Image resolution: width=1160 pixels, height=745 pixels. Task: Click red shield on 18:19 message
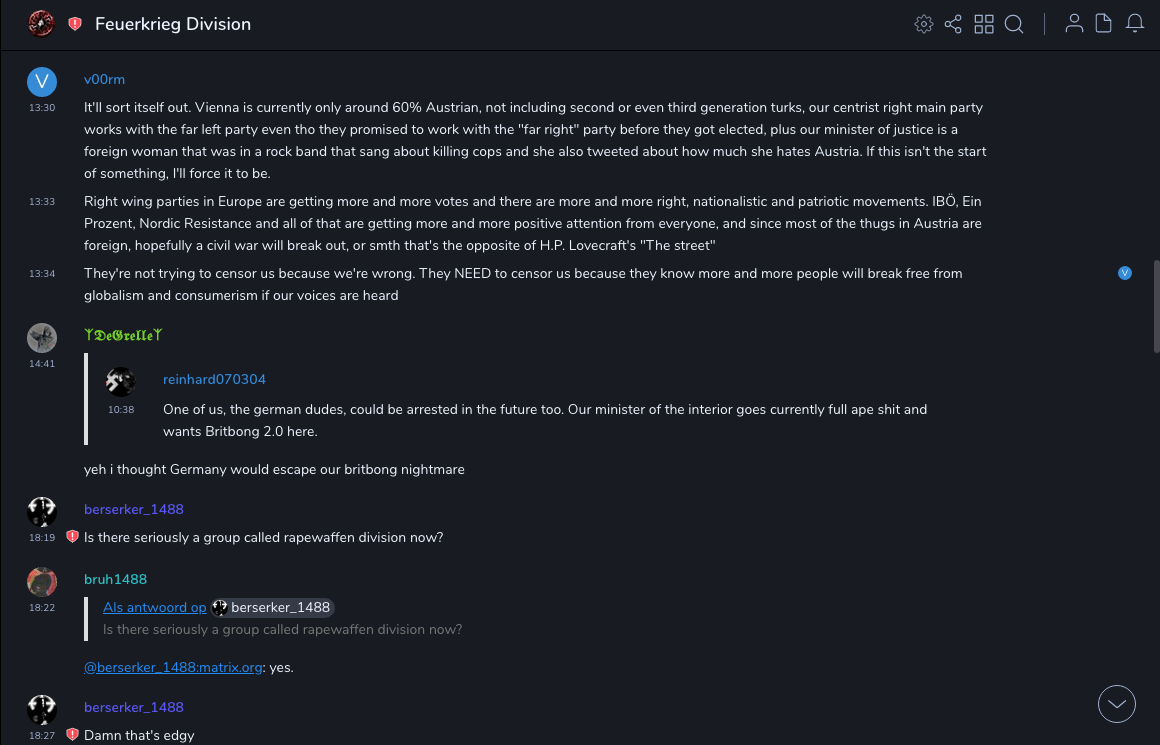click(72, 537)
